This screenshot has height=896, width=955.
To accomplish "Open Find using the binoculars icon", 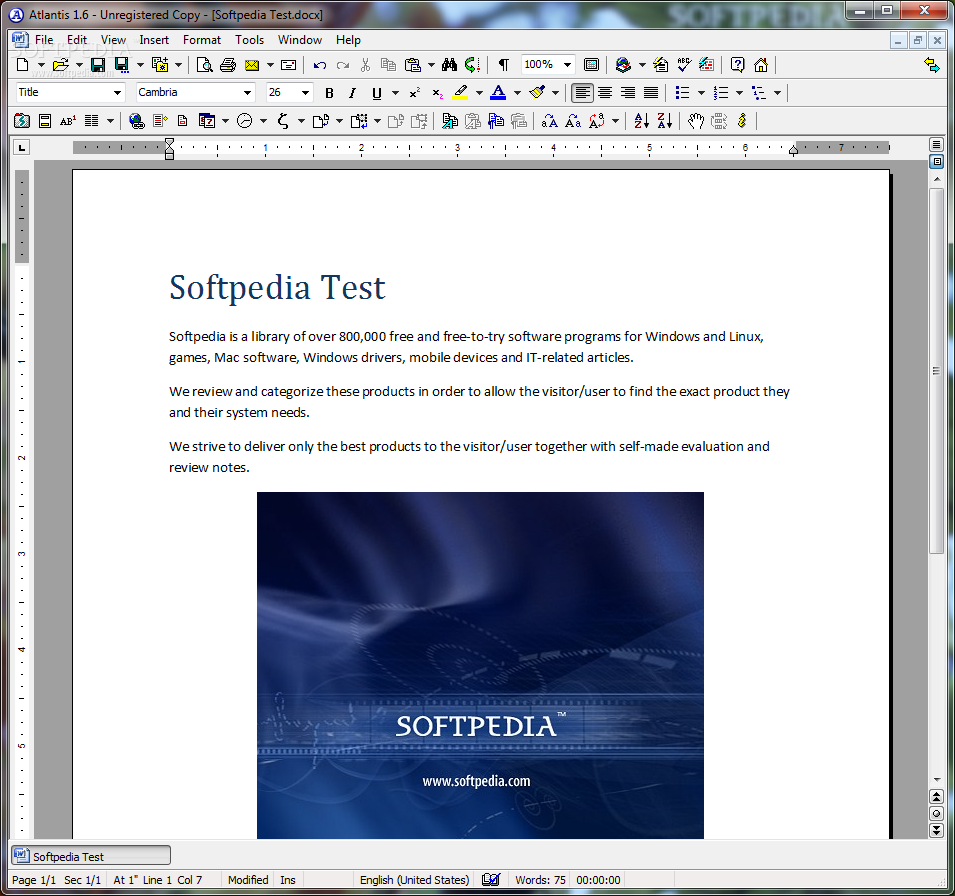I will point(449,65).
